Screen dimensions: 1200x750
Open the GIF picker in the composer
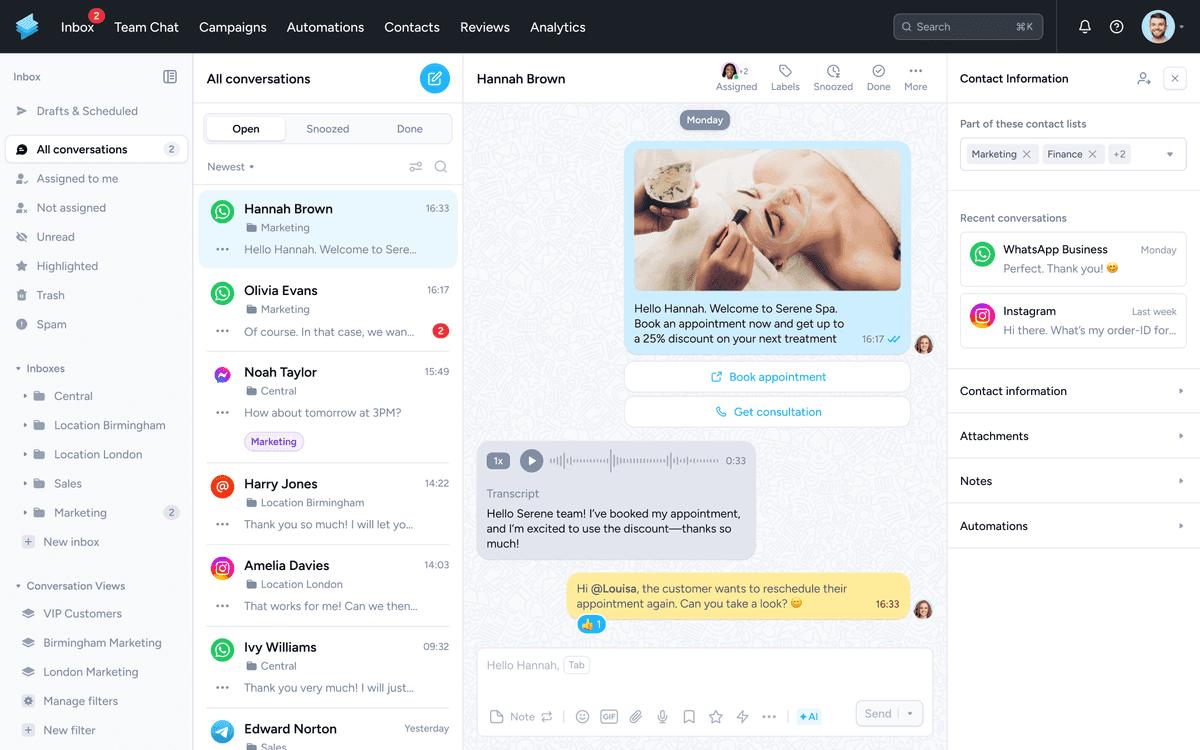(x=609, y=716)
